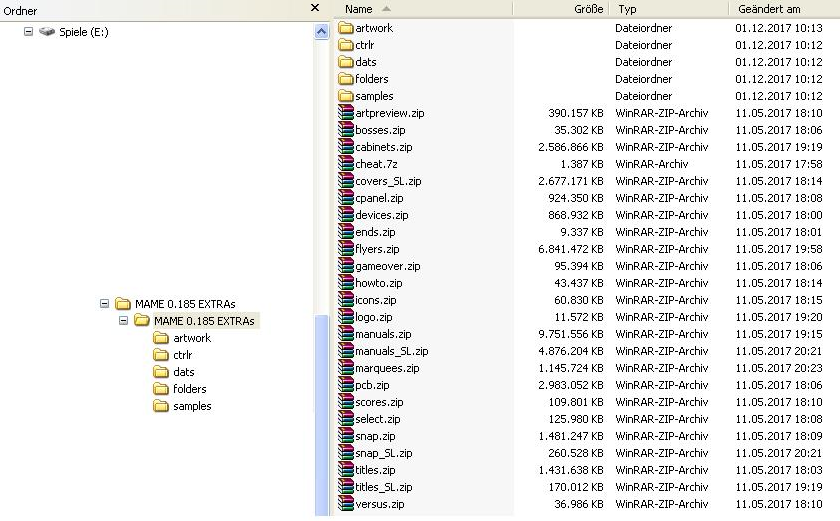
Task: Select the outer MAME 0.185 EXTRAs tree label
Action: tap(185, 304)
